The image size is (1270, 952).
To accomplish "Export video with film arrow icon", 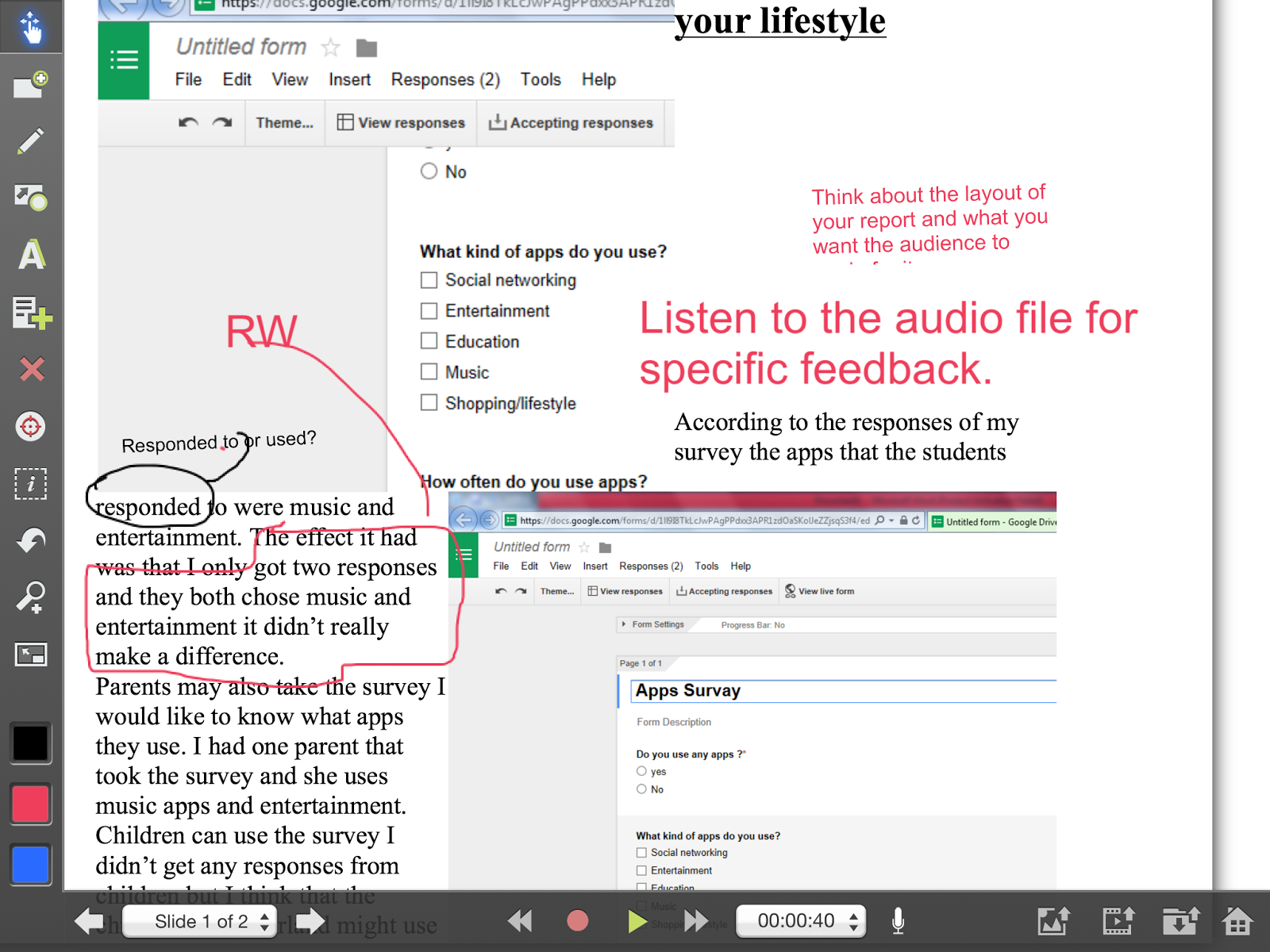I will click(x=1118, y=921).
